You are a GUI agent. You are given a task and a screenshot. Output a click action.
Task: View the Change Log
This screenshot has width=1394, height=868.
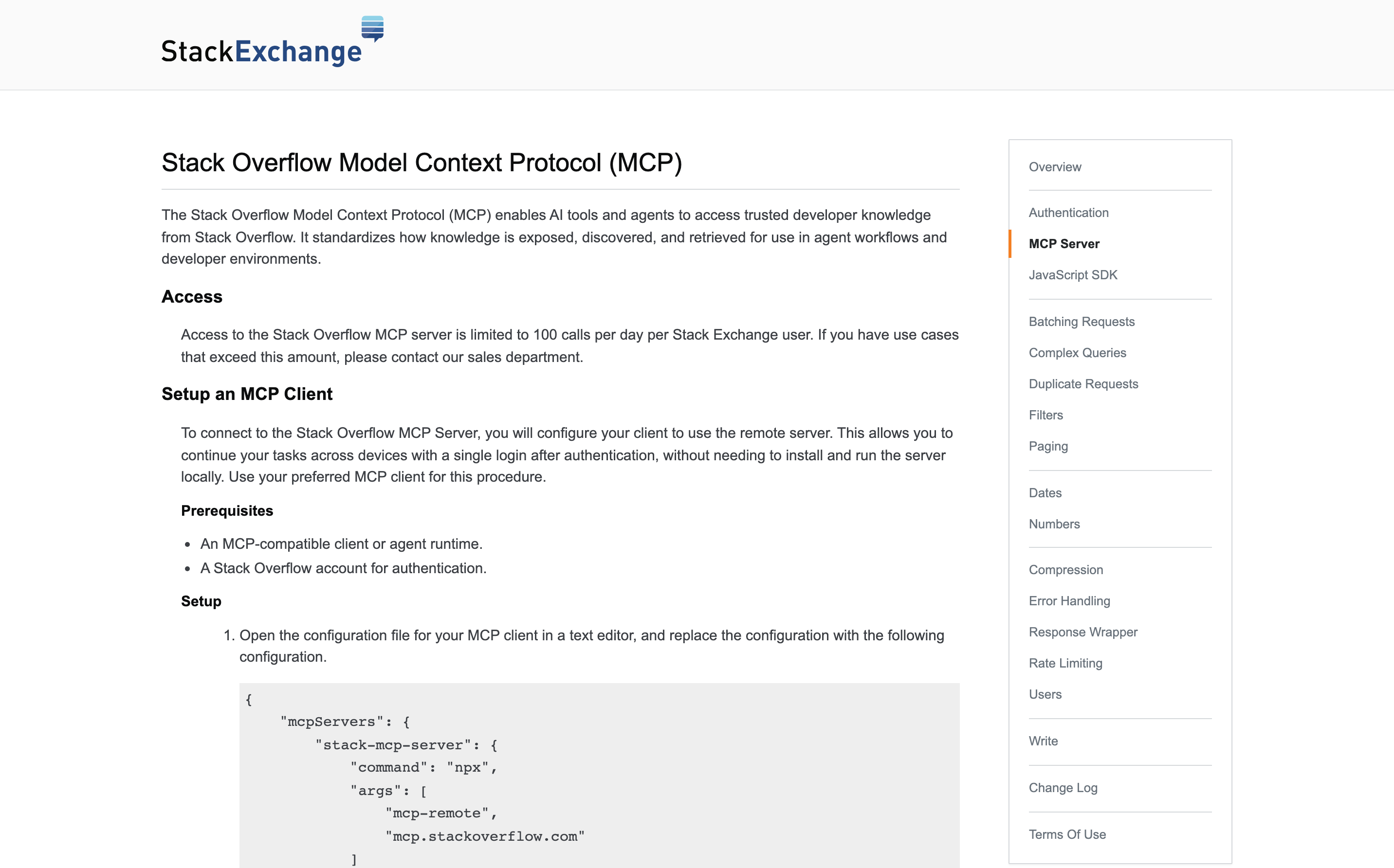coord(1063,788)
